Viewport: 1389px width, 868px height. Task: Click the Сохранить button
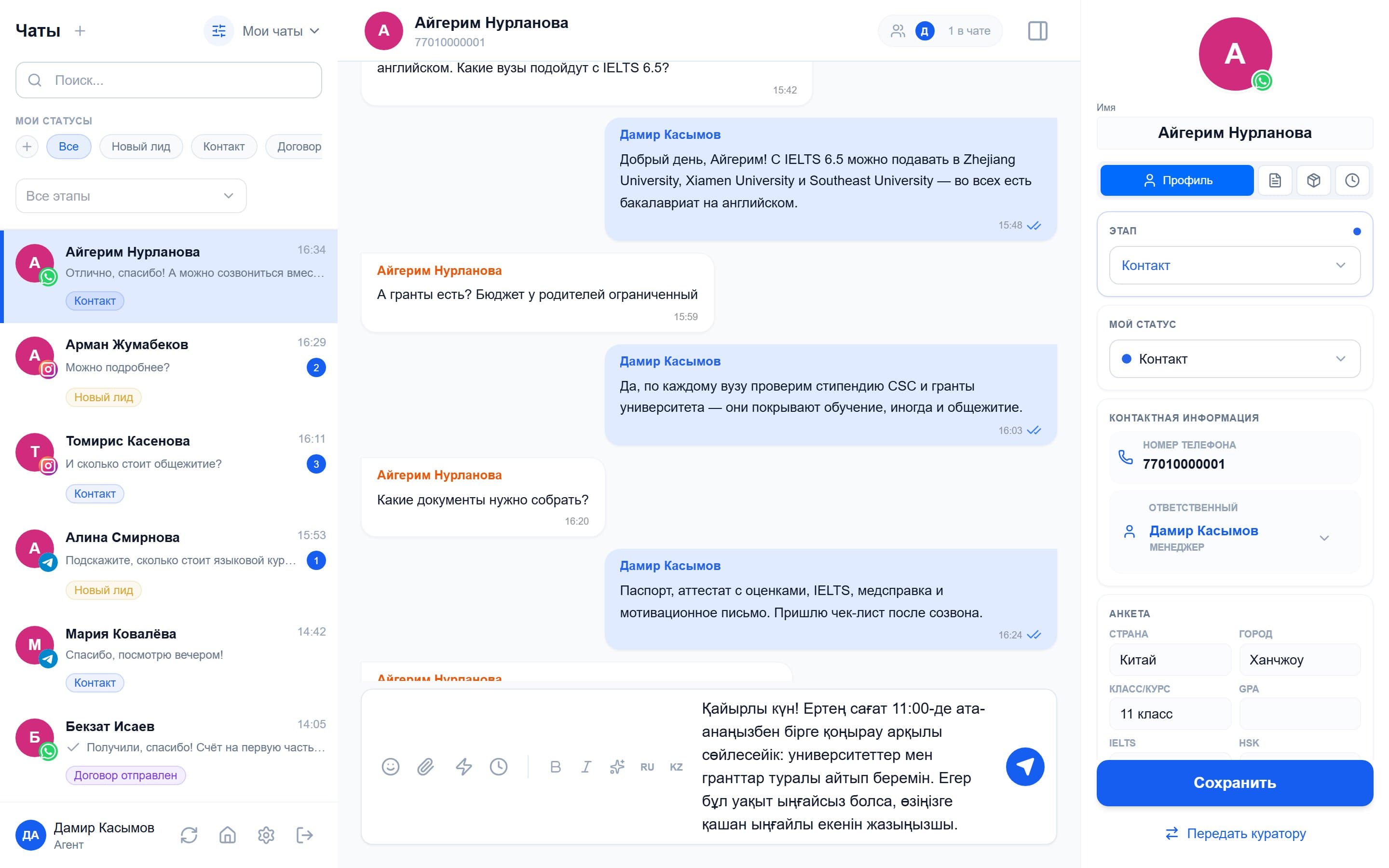(x=1235, y=783)
